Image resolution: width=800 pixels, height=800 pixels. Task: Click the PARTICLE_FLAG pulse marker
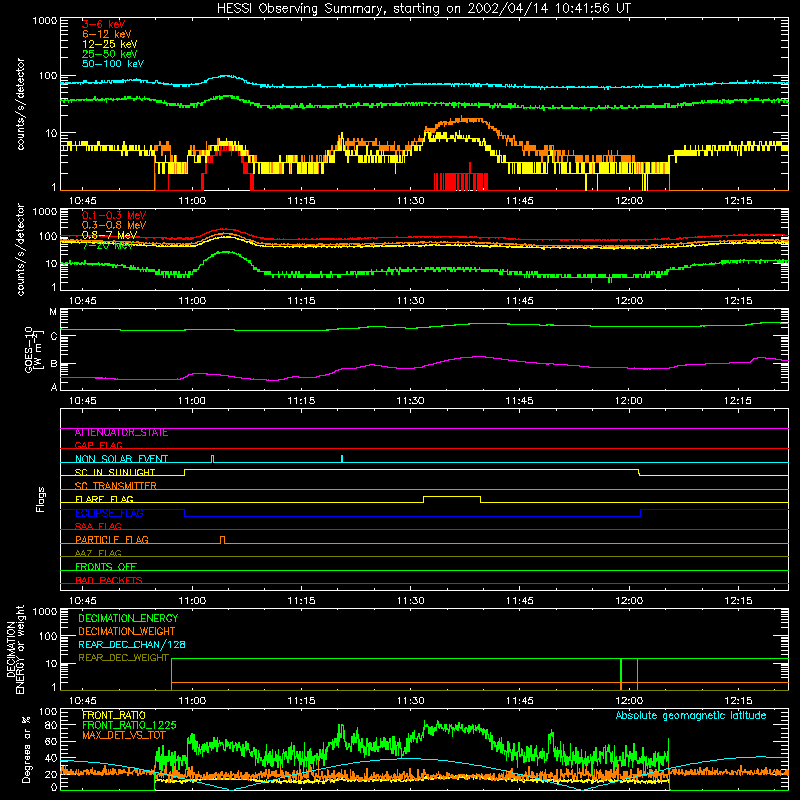click(222, 539)
